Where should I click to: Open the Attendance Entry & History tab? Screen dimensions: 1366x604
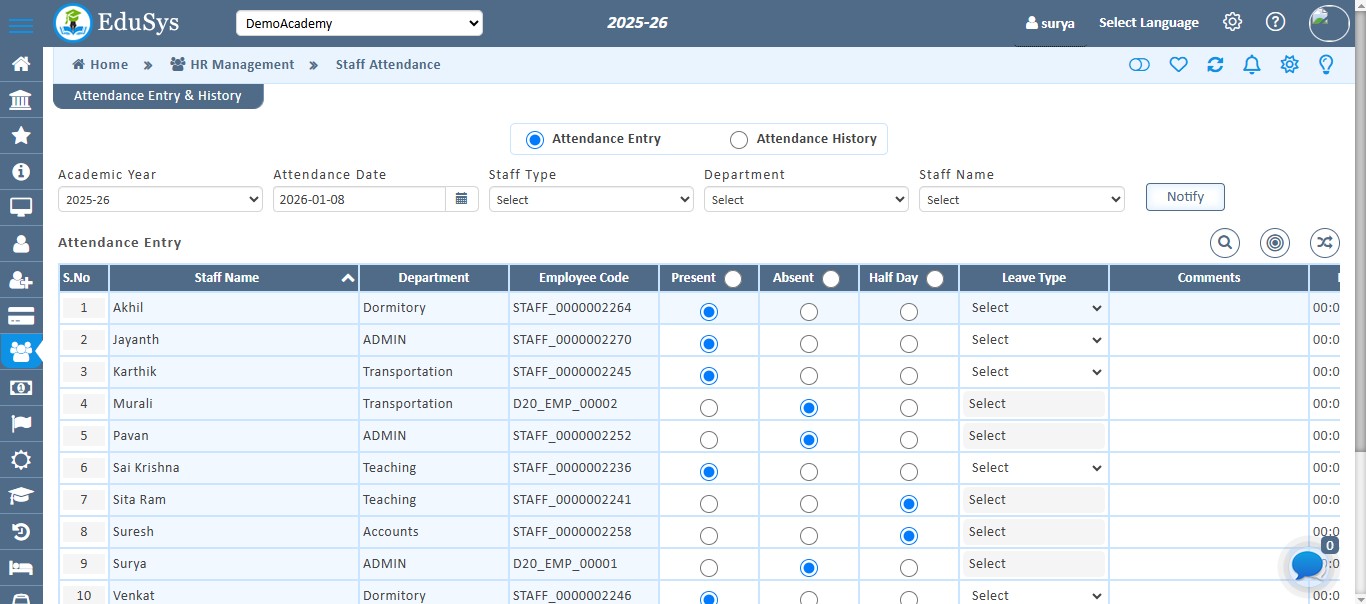[x=158, y=96]
